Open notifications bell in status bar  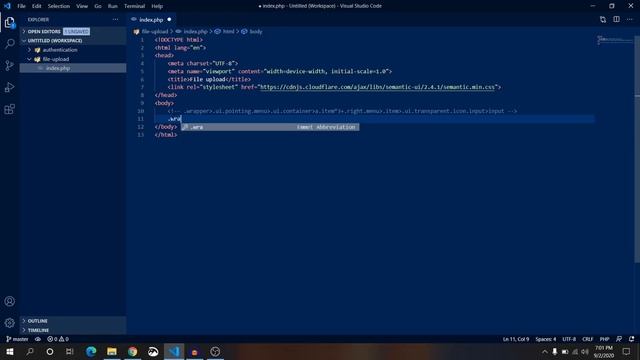point(631,339)
